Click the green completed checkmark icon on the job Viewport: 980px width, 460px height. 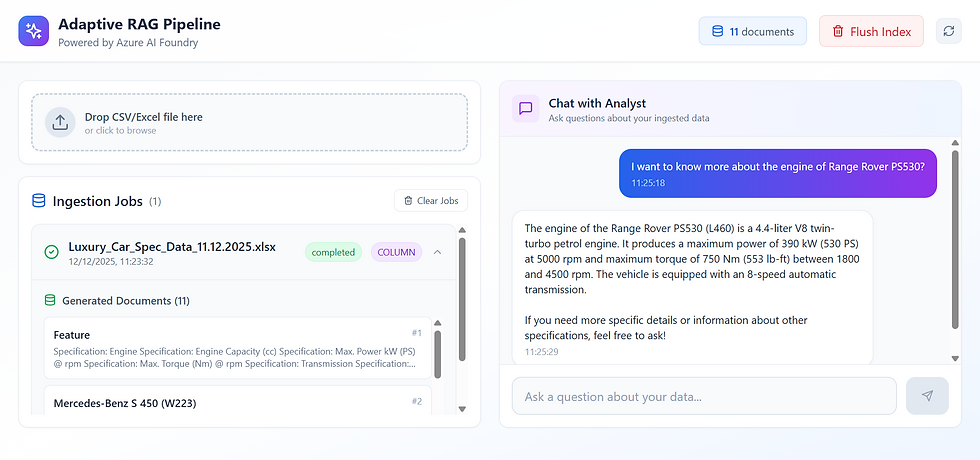tap(52, 252)
